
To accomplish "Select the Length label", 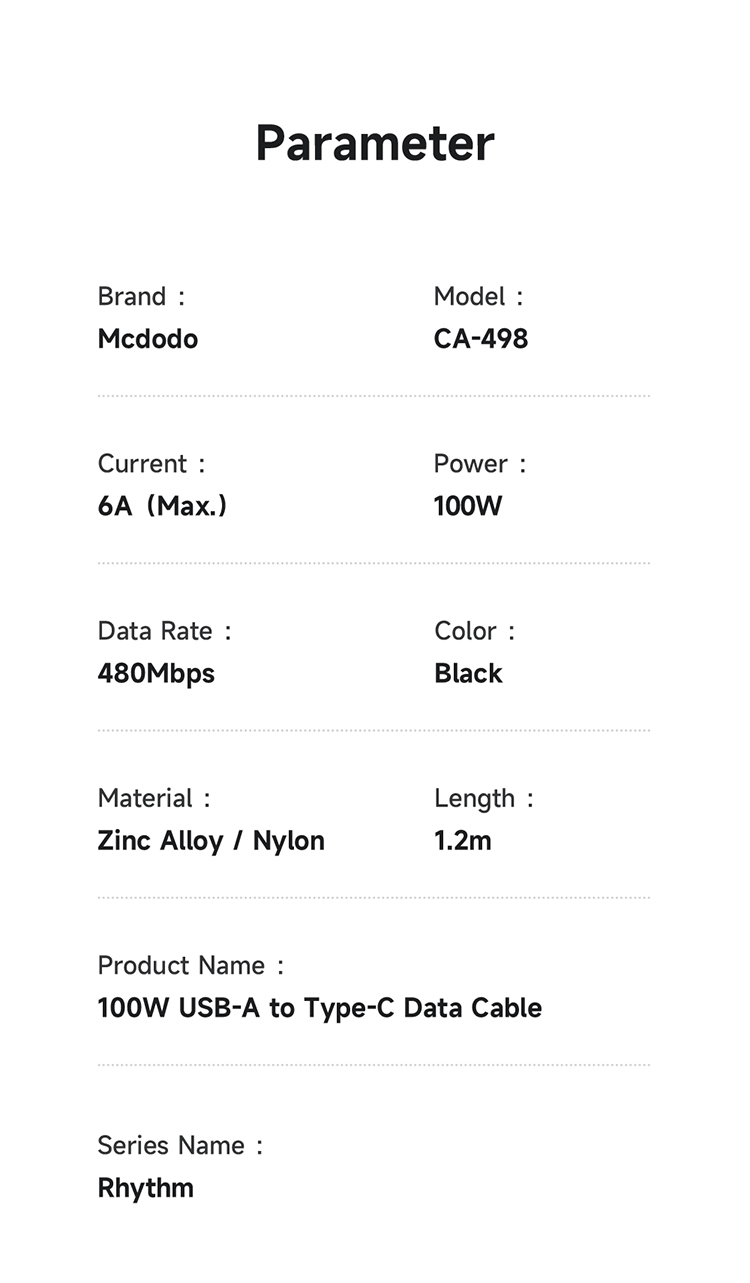I will click(474, 798).
